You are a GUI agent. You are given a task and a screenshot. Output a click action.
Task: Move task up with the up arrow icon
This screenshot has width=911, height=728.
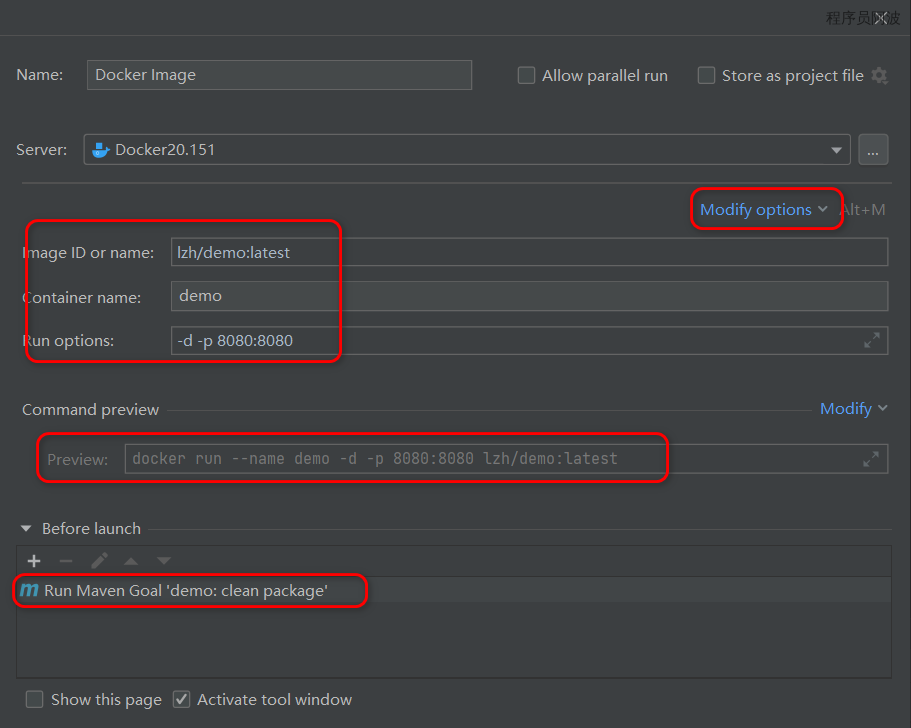(131, 561)
